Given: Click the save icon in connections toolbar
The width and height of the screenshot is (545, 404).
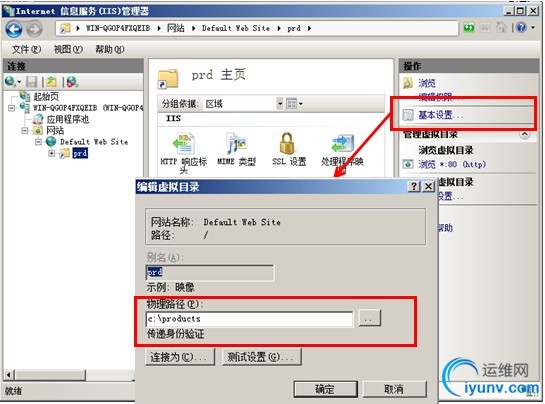Looking at the screenshot, I should pos(32,82).
